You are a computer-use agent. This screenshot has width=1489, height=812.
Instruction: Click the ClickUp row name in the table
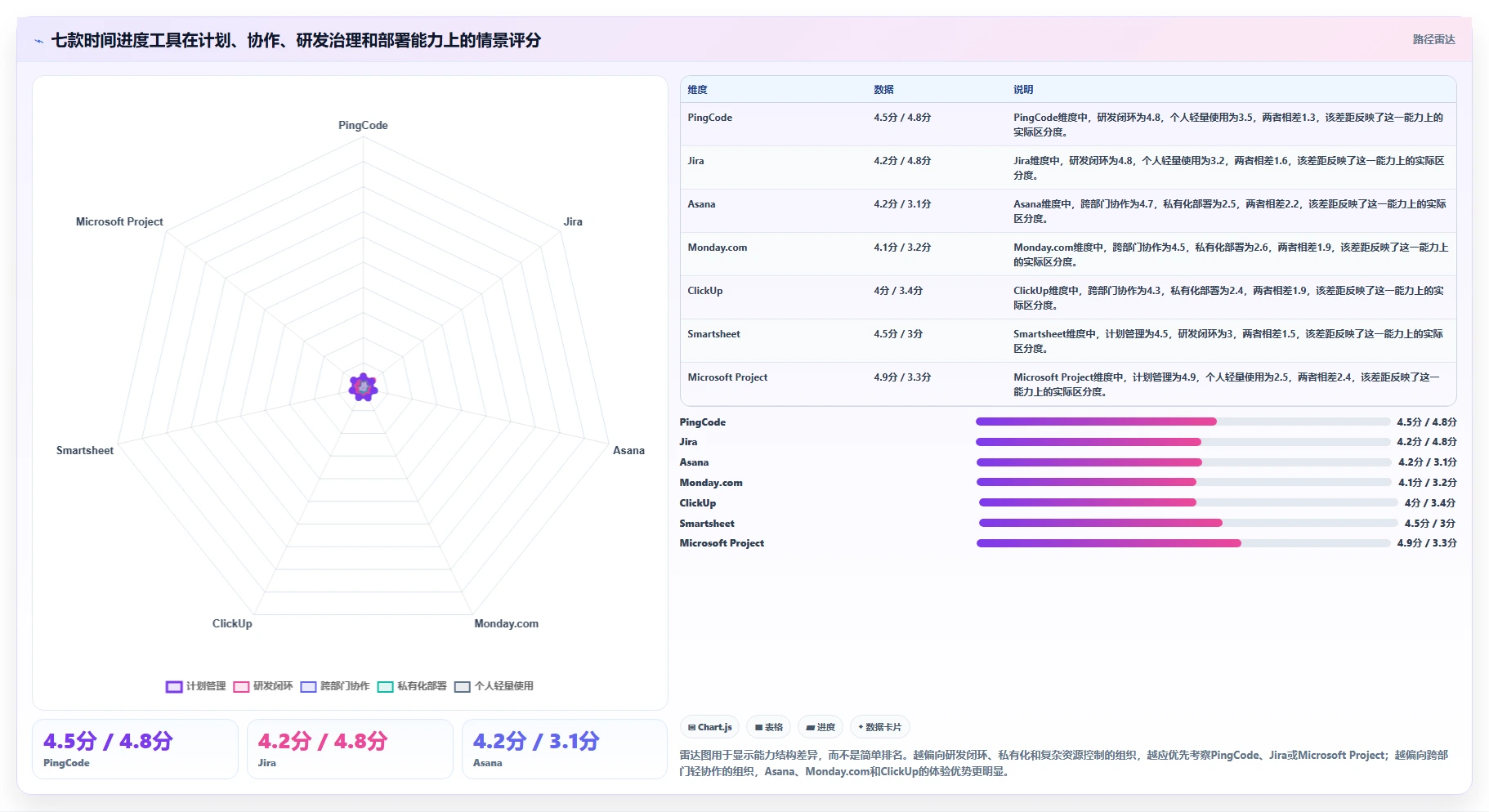[704, 291]
